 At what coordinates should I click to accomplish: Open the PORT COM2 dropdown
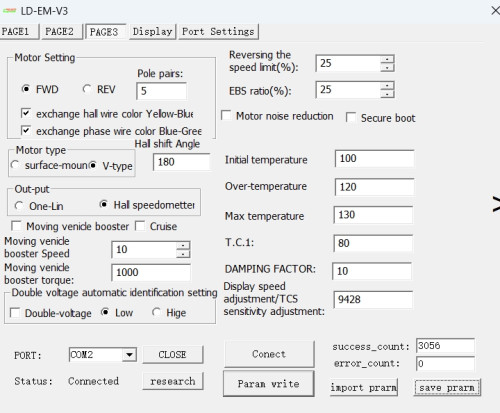coord(129,355)
